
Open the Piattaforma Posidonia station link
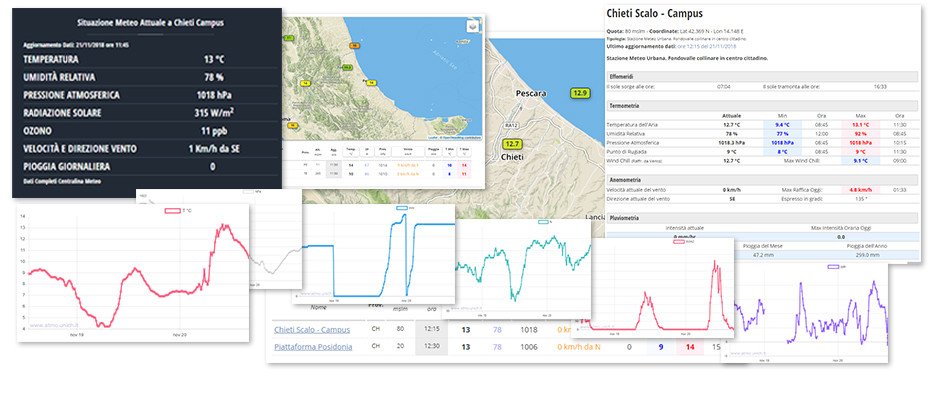[x=313, y=347]
